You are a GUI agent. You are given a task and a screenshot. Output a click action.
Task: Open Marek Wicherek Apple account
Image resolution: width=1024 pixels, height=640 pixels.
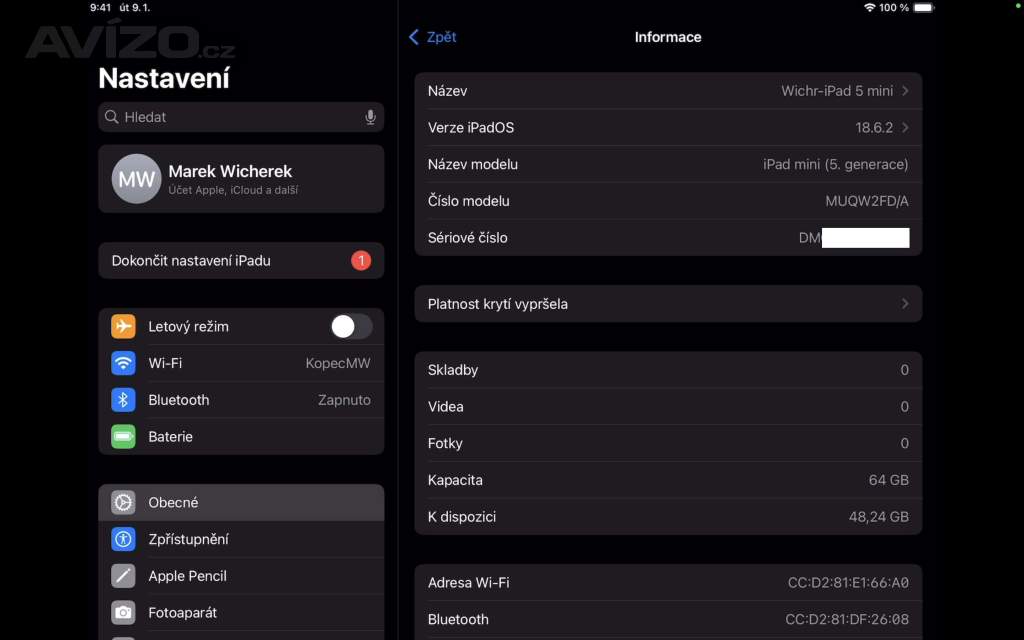point(241,179)
